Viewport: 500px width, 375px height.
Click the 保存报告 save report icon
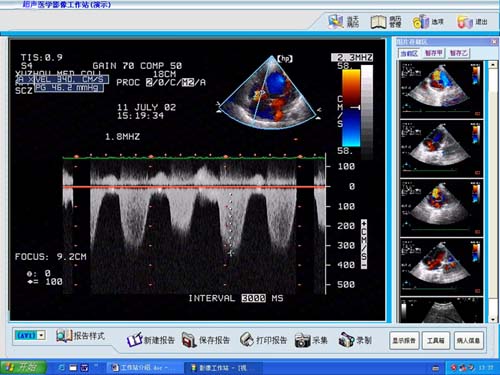tap(189, 340)
